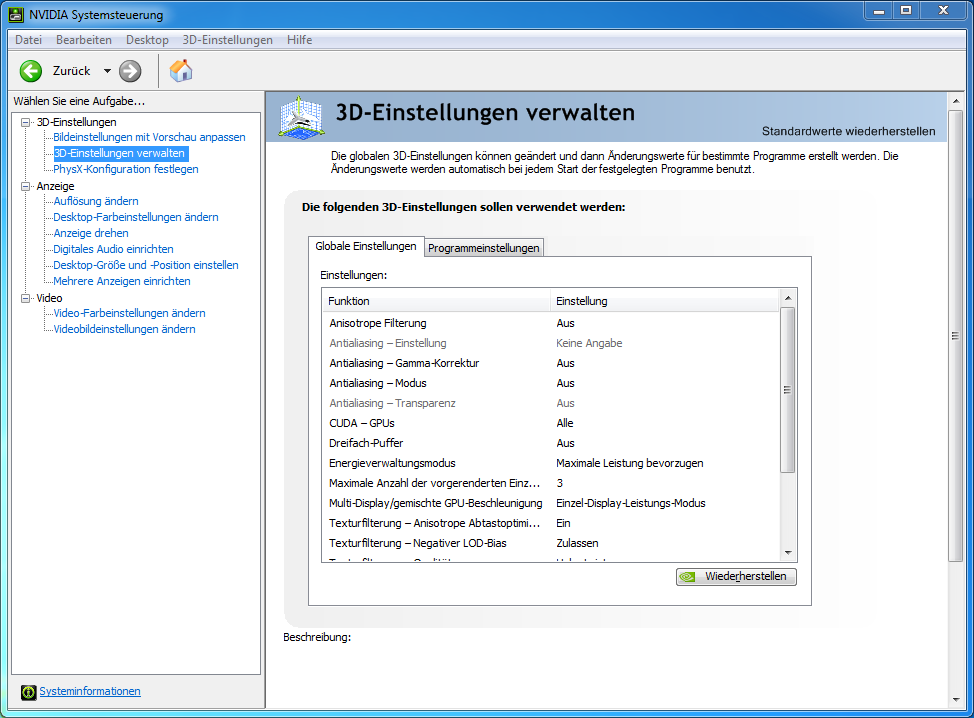This screenshot has height=718, width=974.
Task: Open Digitales Audio einrichten
Action: coord(113,249)
